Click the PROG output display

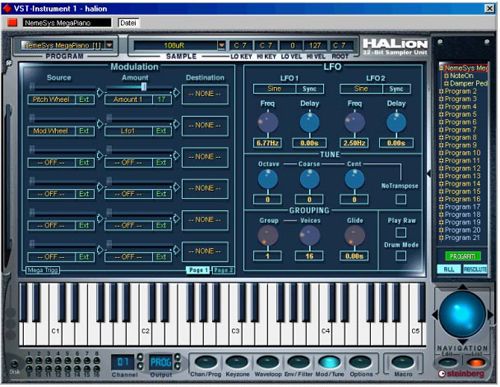[x=161, y=362]
